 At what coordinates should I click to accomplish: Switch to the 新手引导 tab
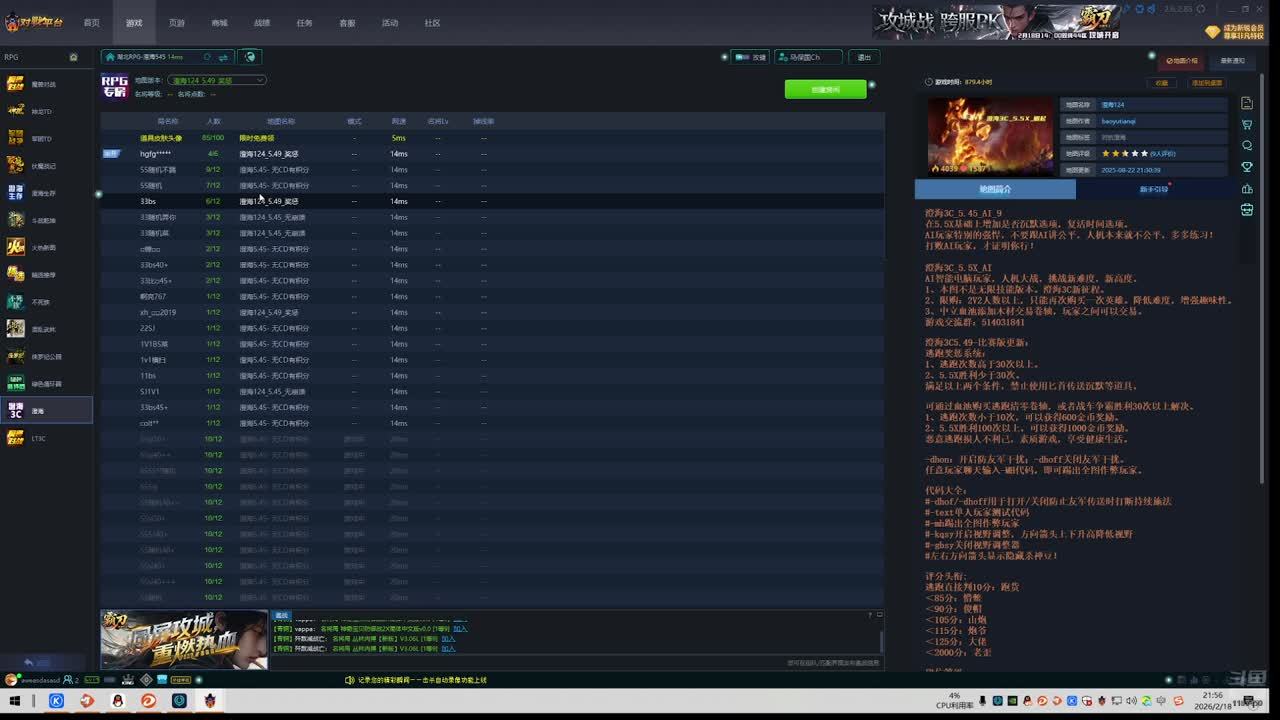(1154, 189)
